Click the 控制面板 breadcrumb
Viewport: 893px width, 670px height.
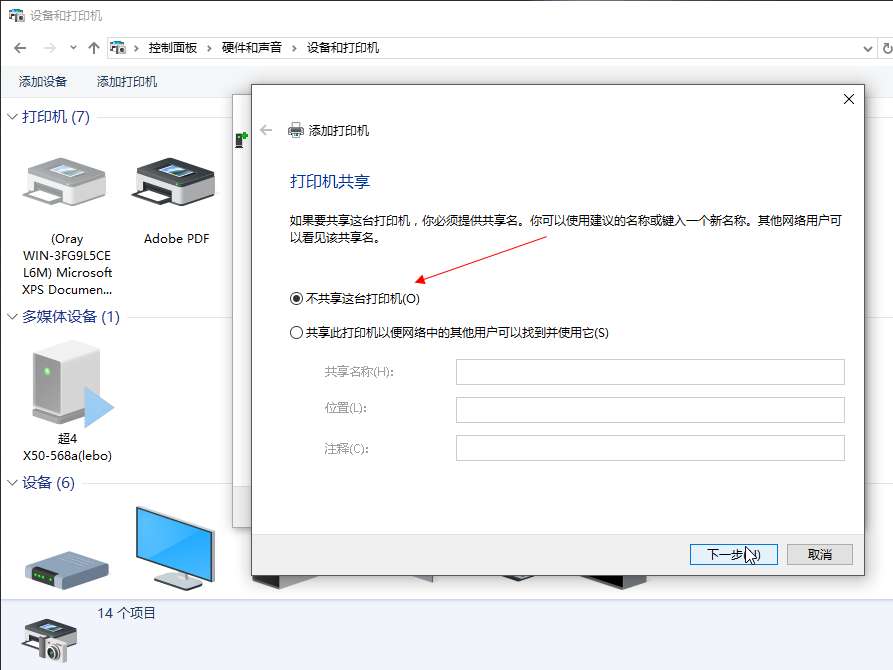[173, 48]
